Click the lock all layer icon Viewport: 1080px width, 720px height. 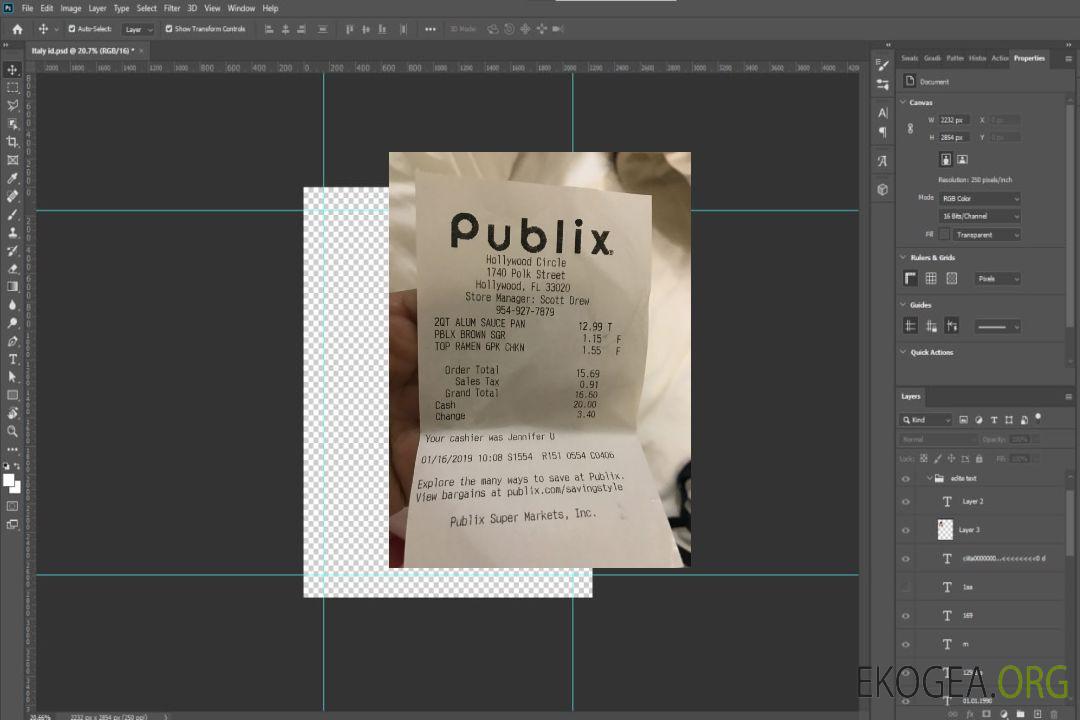(979, 458)
